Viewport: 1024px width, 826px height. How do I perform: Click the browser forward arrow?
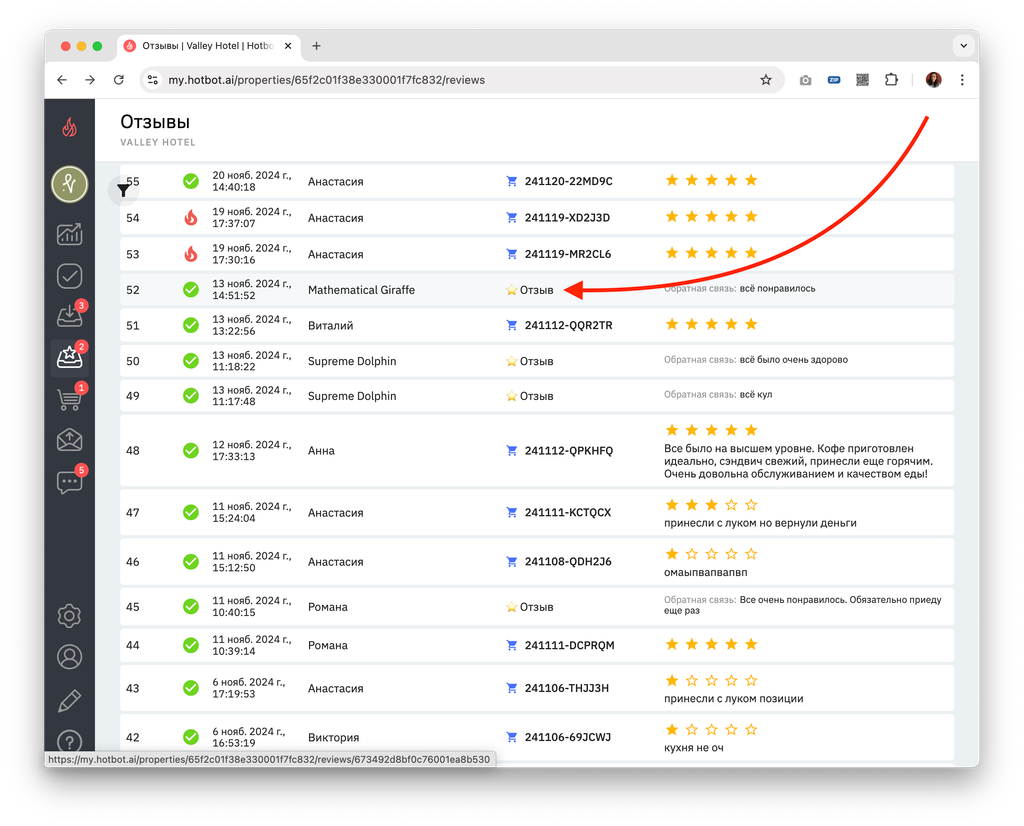[x=90, y=80]
